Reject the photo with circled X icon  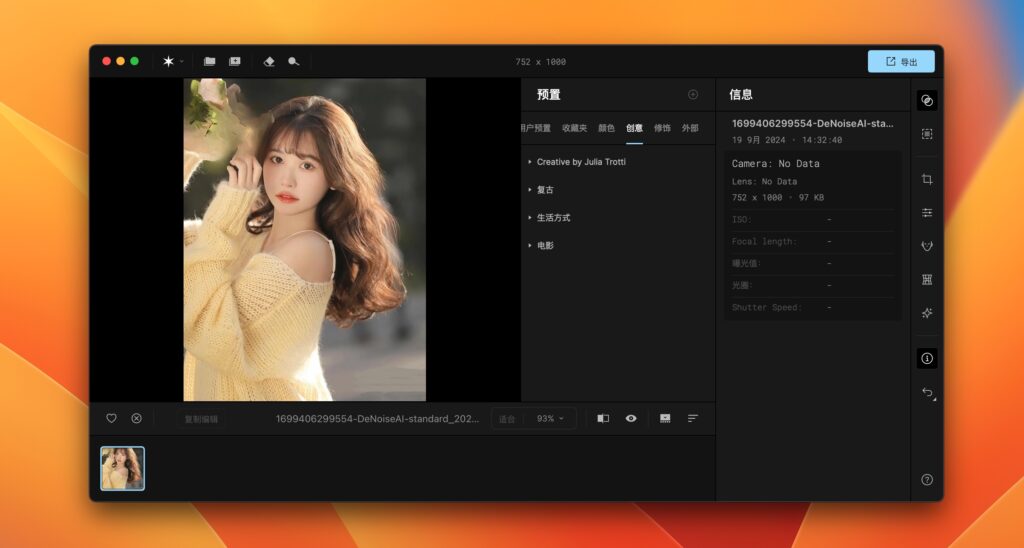click(x=136, y=418)
